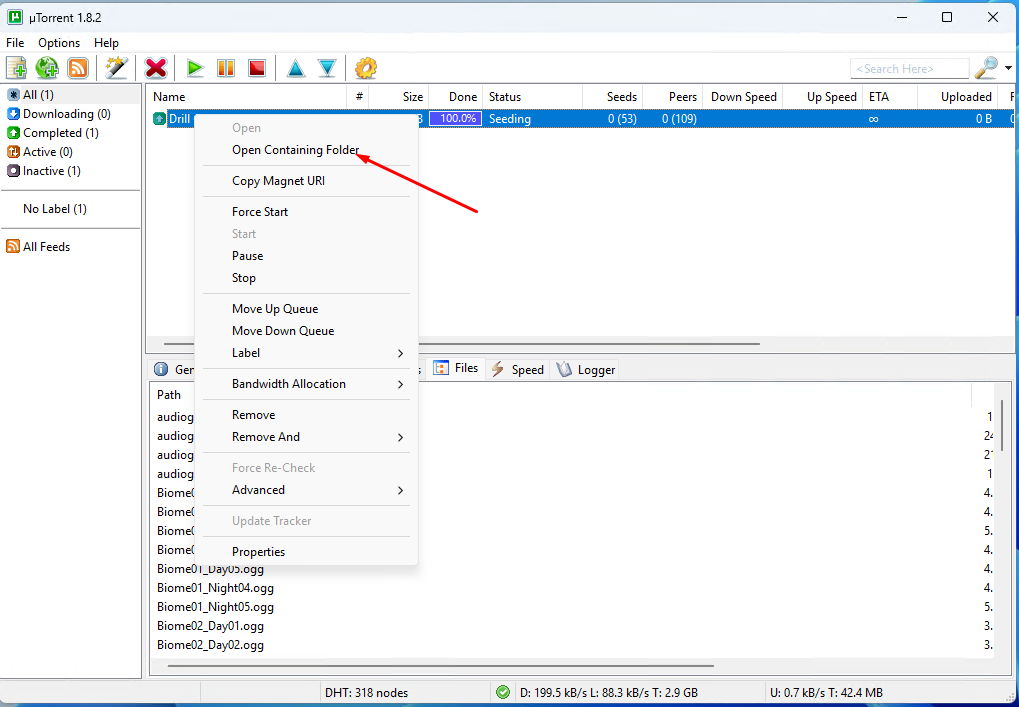Click the blue down-arrow queue icon in toolbar

tap(327, 68)
